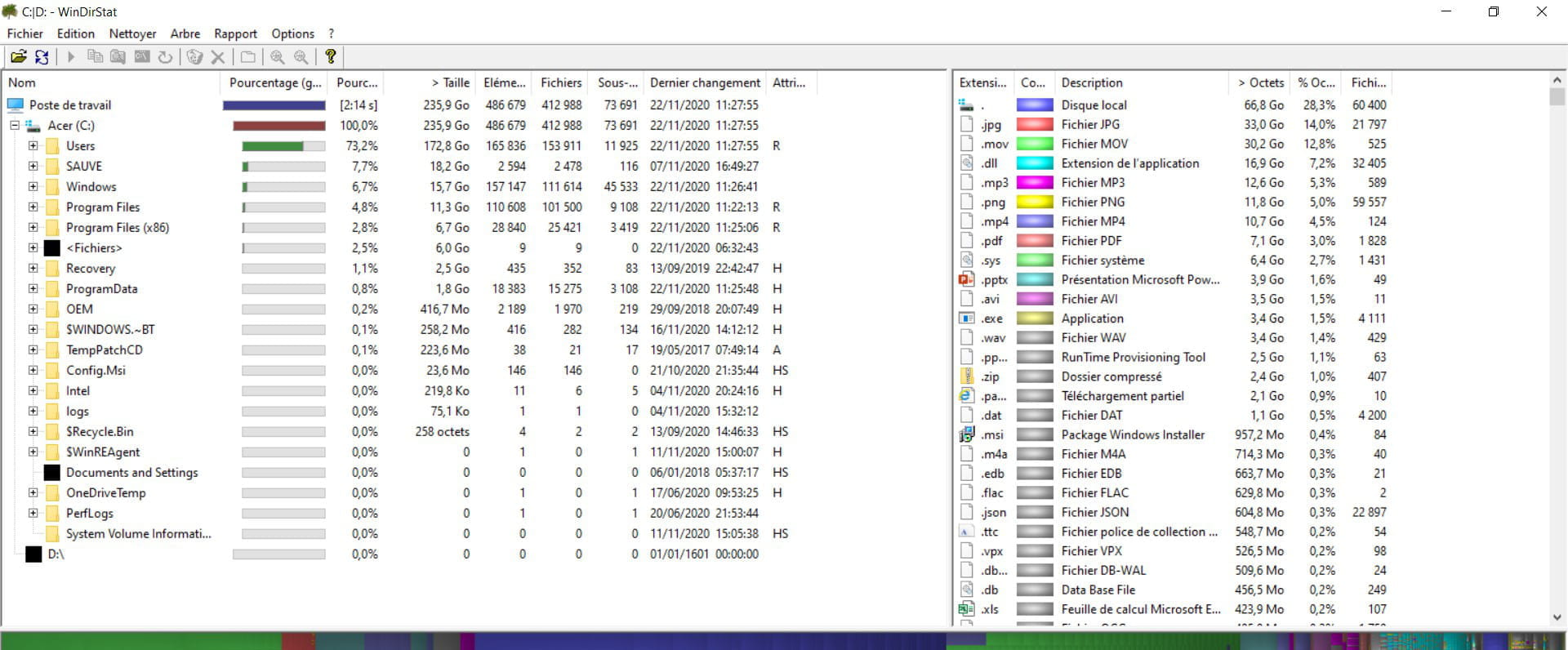Open the Options menu
The image size is (1568, 650).
pyautogui.click(x=292, y=33)
